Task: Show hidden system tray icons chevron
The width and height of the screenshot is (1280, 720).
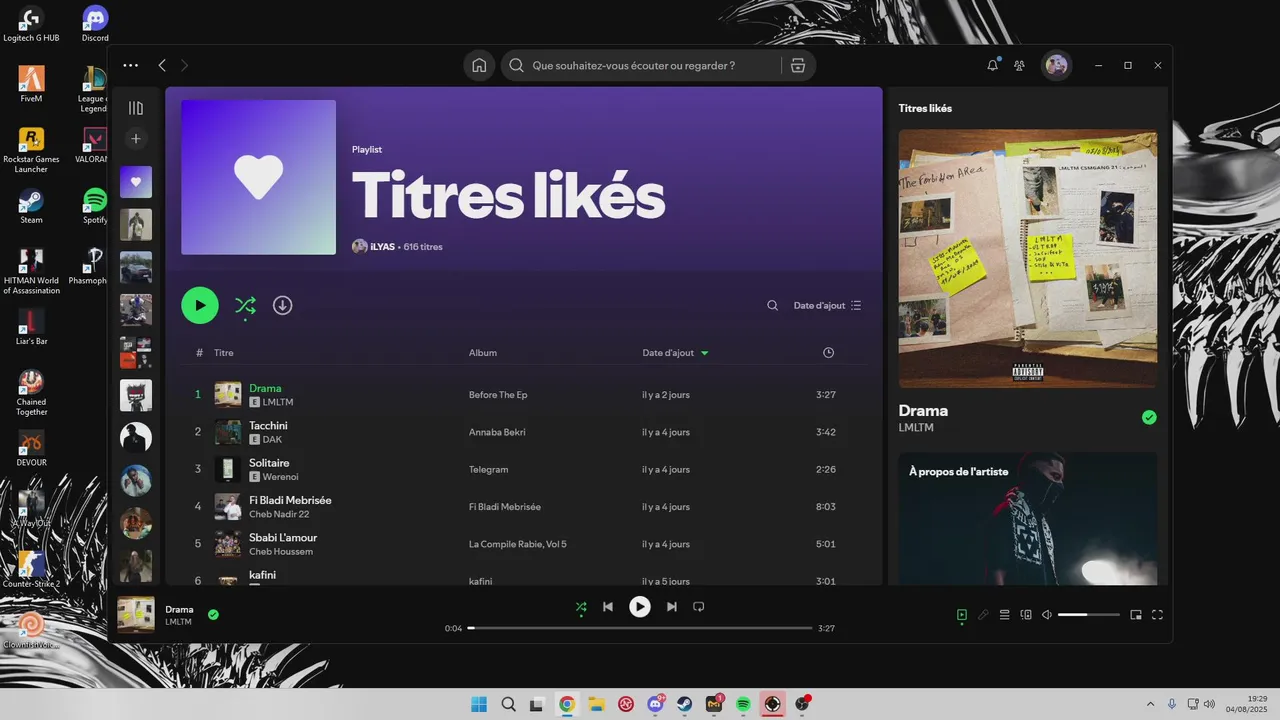Action: tap(1150, 704)
